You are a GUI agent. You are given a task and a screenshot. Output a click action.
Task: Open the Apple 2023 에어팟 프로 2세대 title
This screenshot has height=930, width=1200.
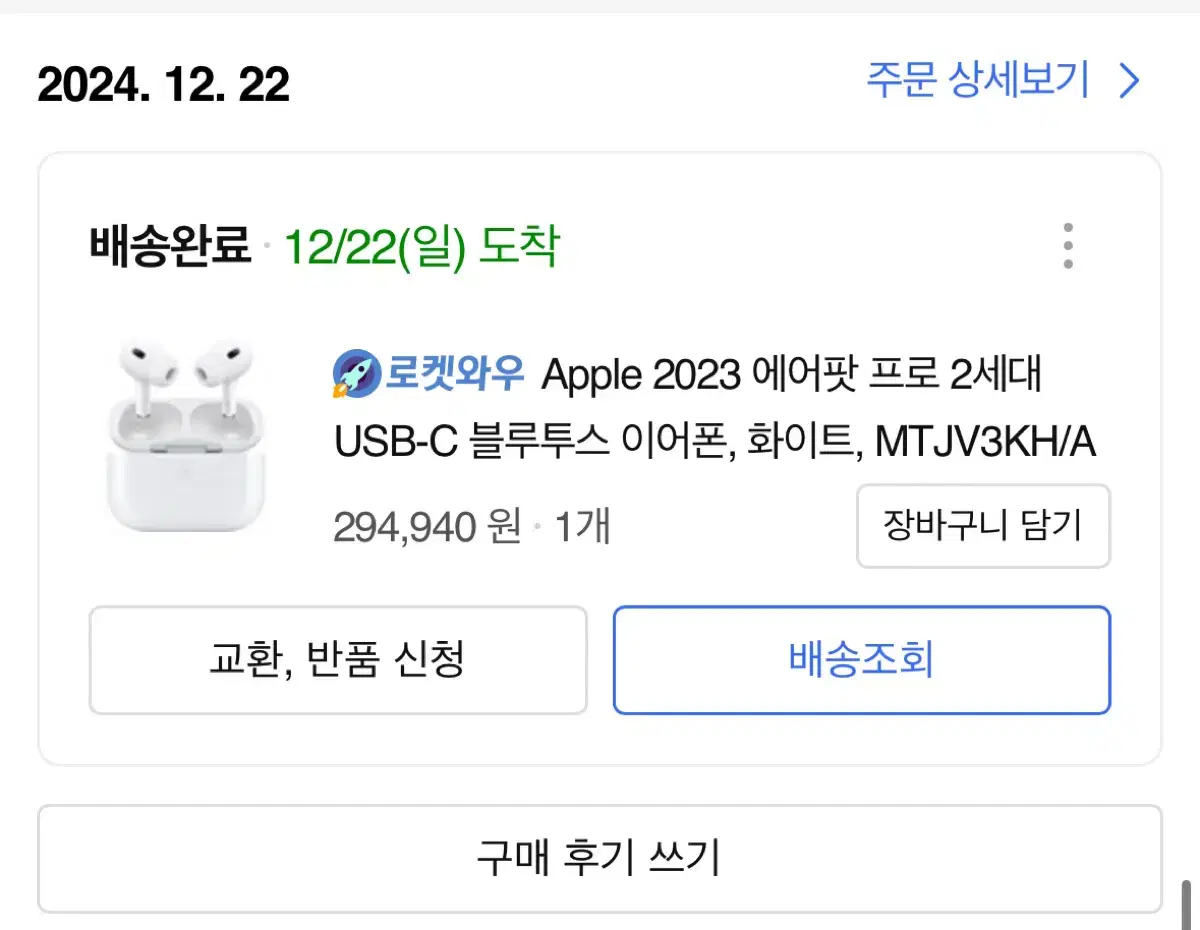(792, 375)
